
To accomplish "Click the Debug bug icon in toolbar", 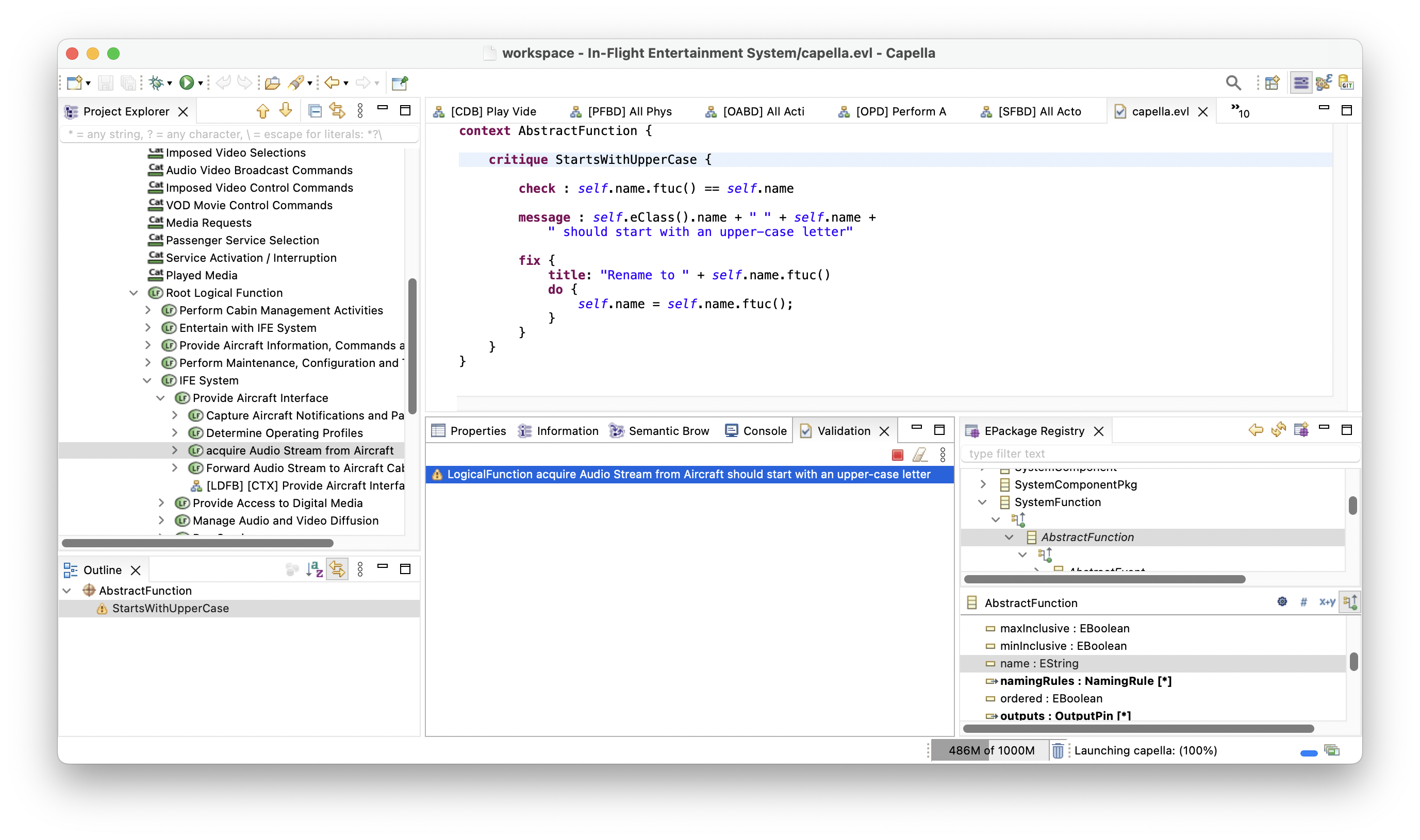I will click(156, 83).
